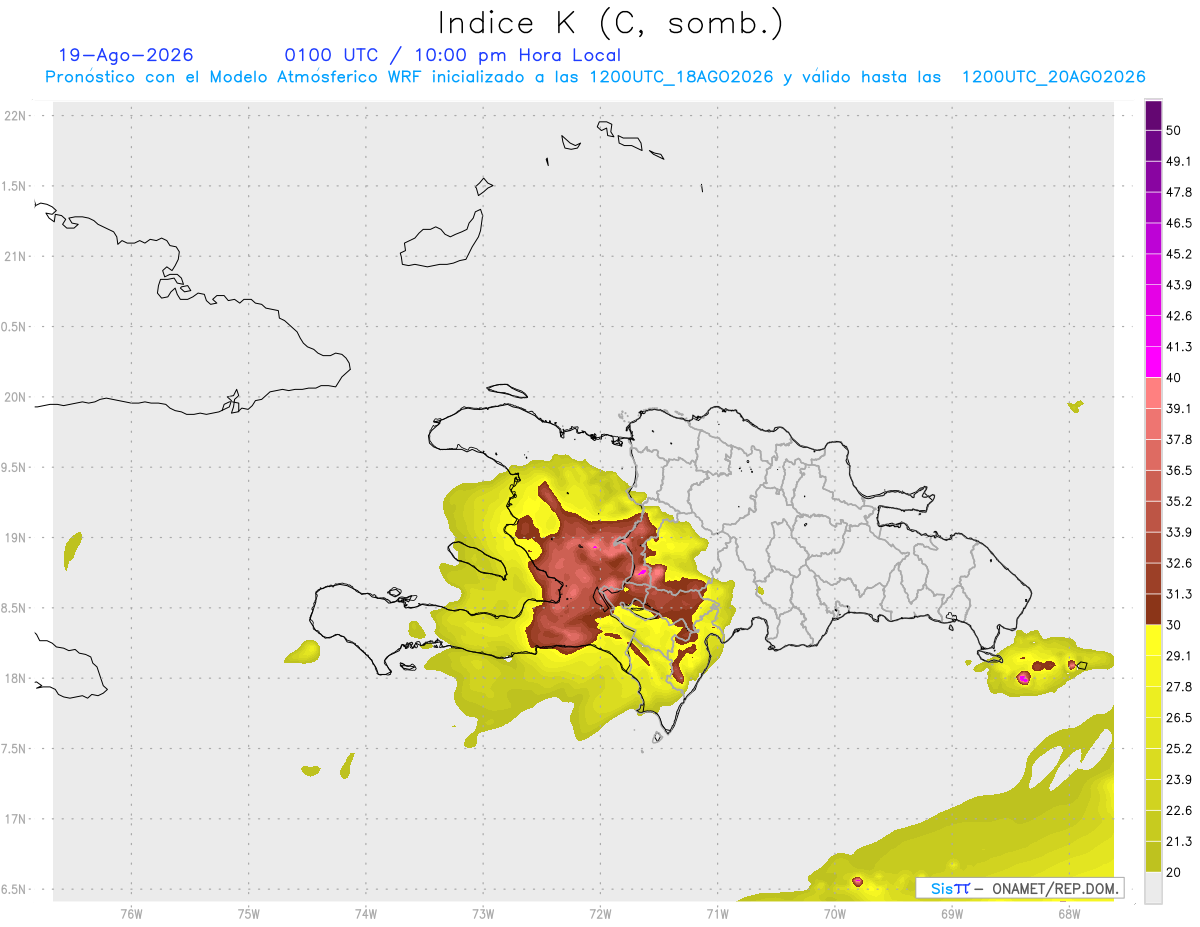Click the 25.2–26.5 yellow colorbar segment
The width and height of the screenshot is (1200, 927).
pyautogui.click(x=1154, y=733)
